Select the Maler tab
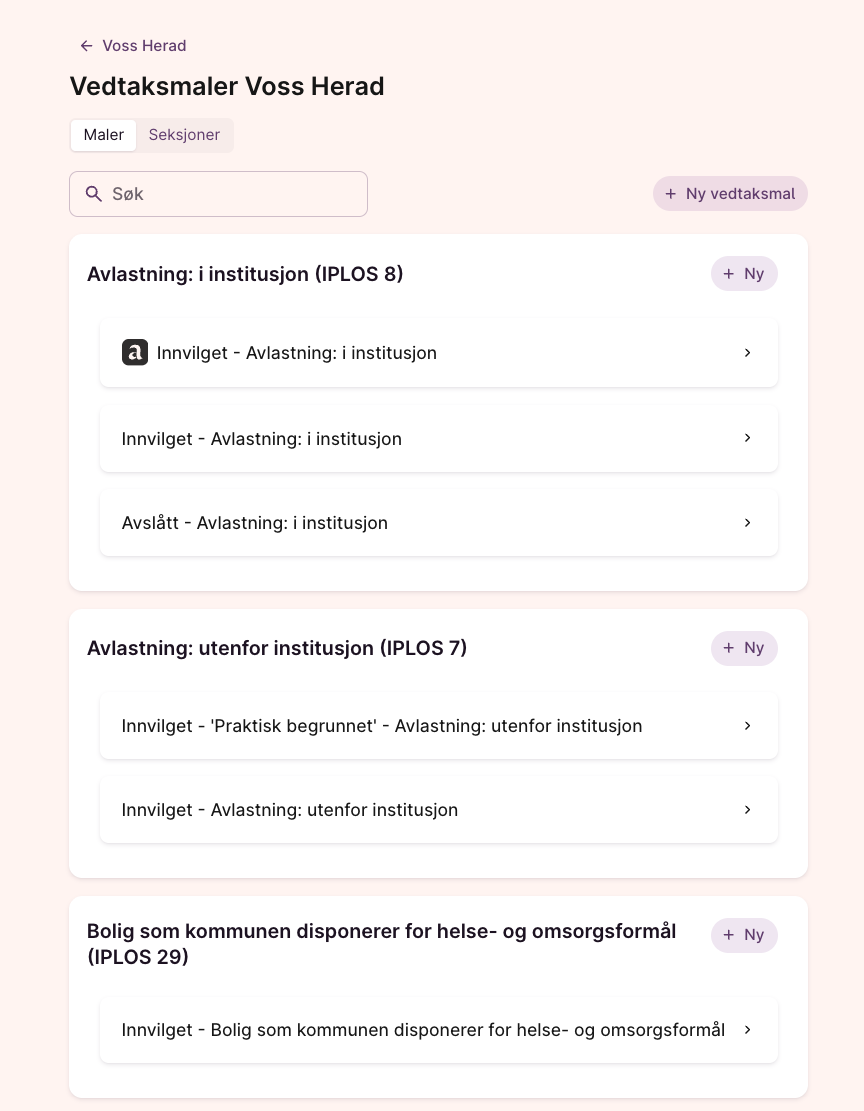This screenshot has height=1111, width=864. [104, 135]
